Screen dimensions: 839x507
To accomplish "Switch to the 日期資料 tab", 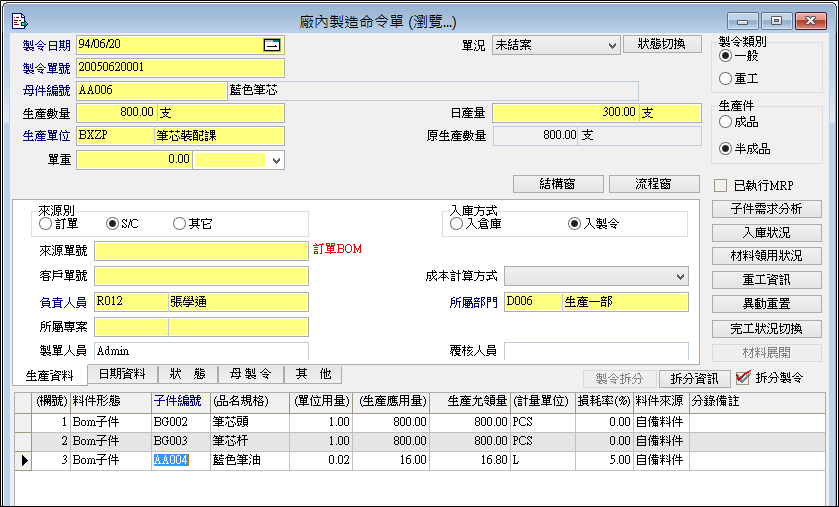I will click(121, 374).
